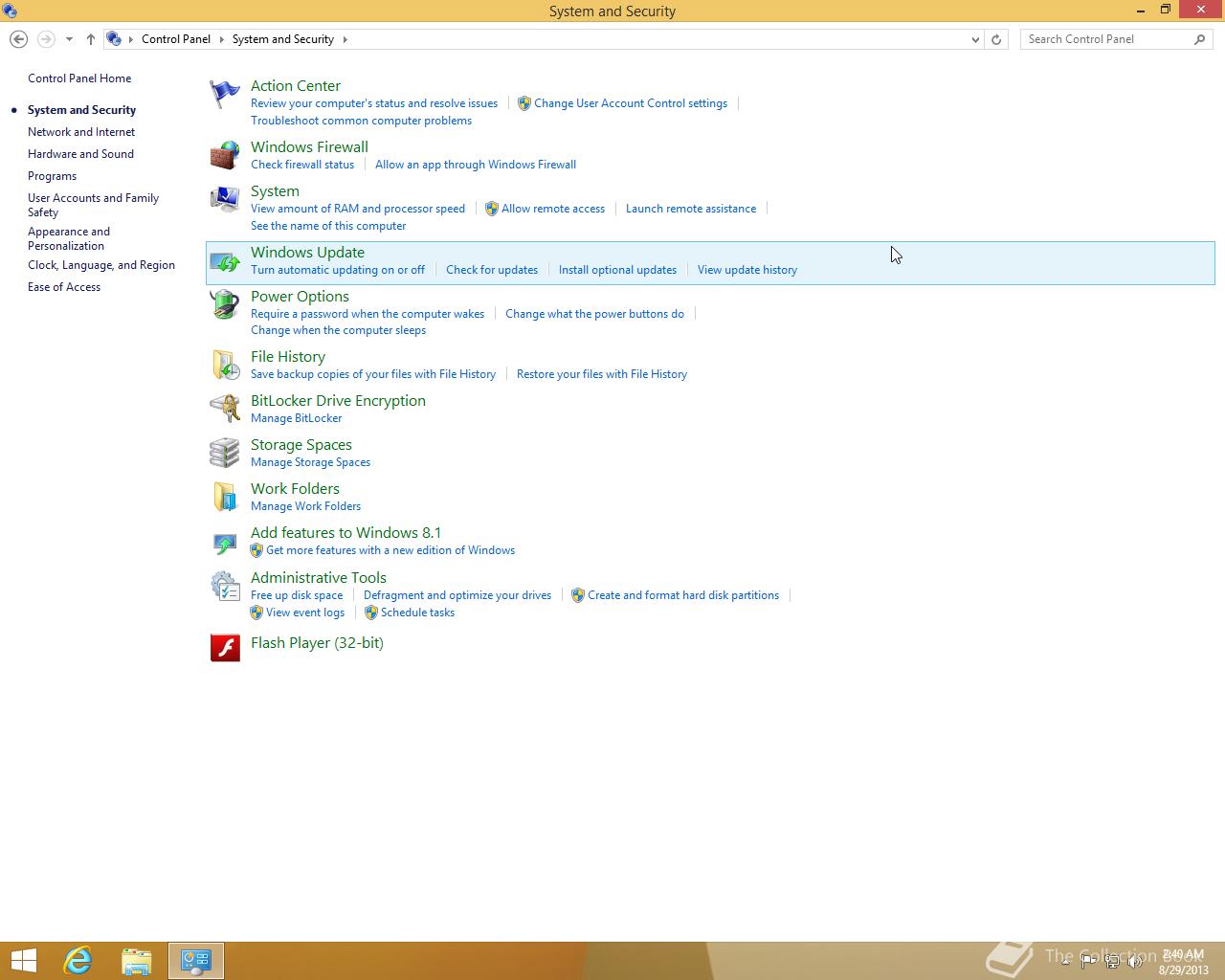Open Hardware and Sound category
Viewport: 1225px width, 980px height.
click(80, 154)
